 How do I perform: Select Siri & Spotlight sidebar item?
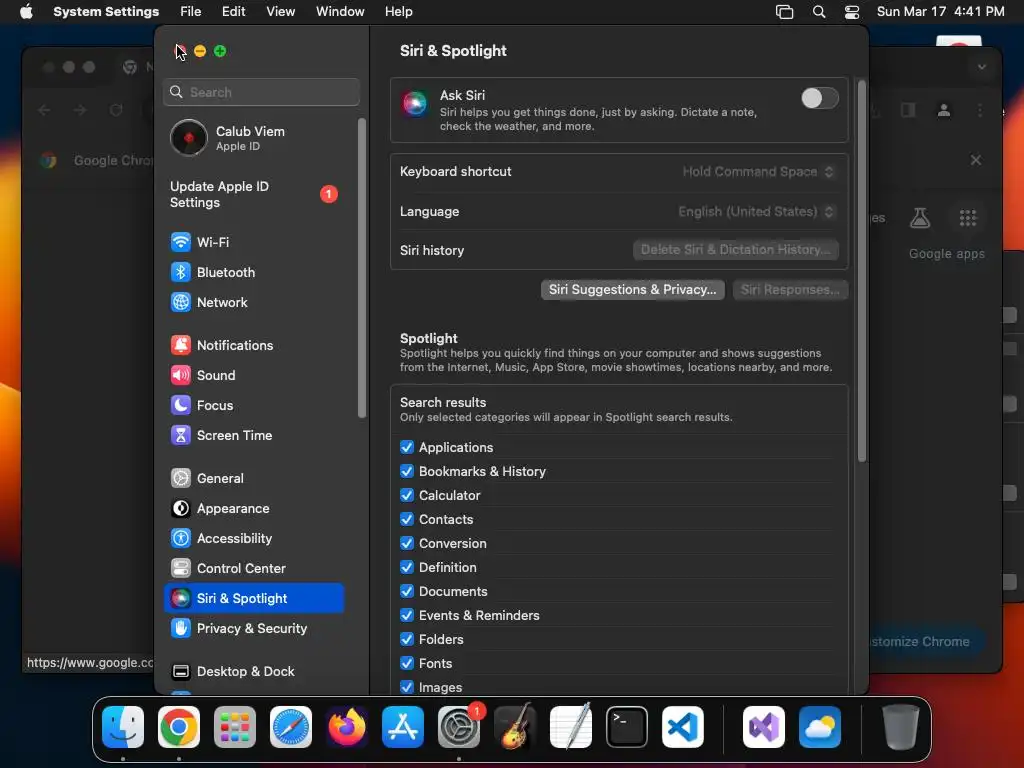(253, 599)
